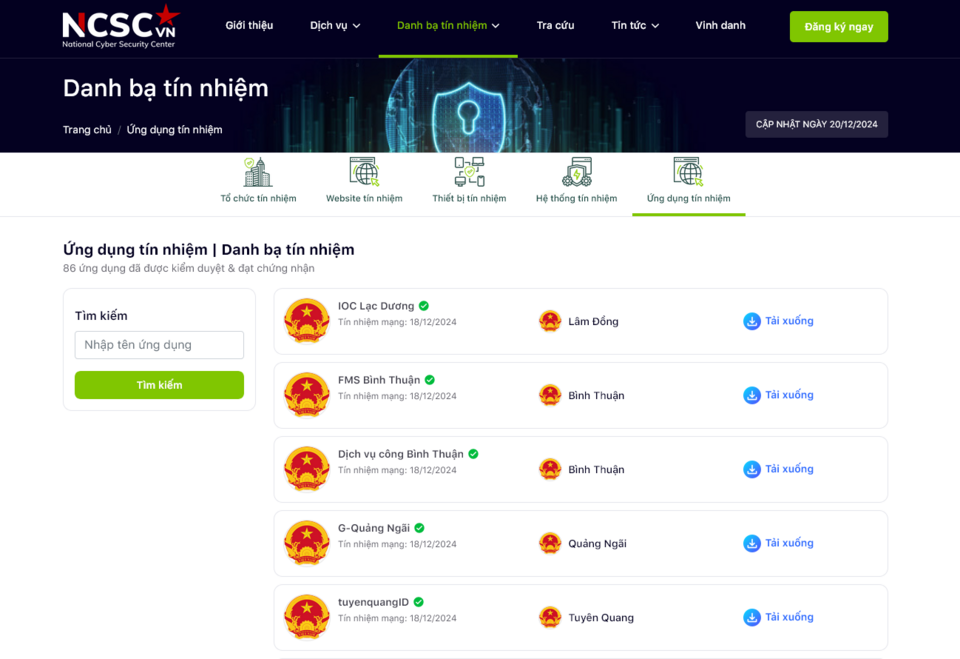Click download icon in the FMS Bình Thuận row

[x=752, y=395]
